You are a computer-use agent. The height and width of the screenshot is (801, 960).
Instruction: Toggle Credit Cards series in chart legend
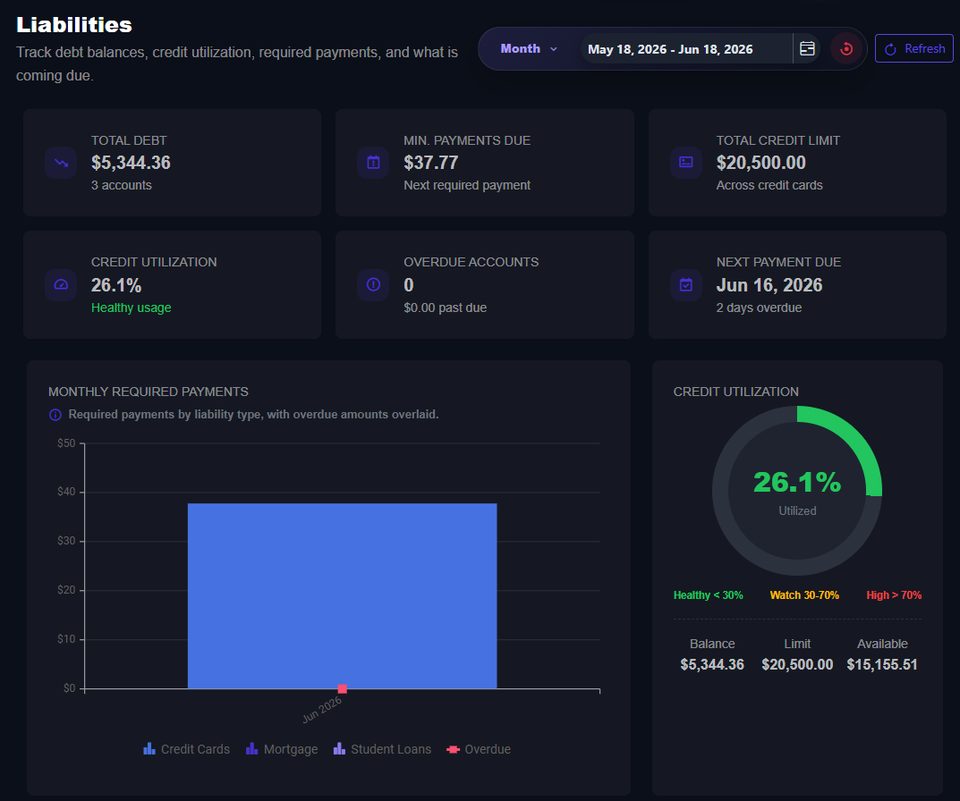pyautogui.click(x=186, y=749)
